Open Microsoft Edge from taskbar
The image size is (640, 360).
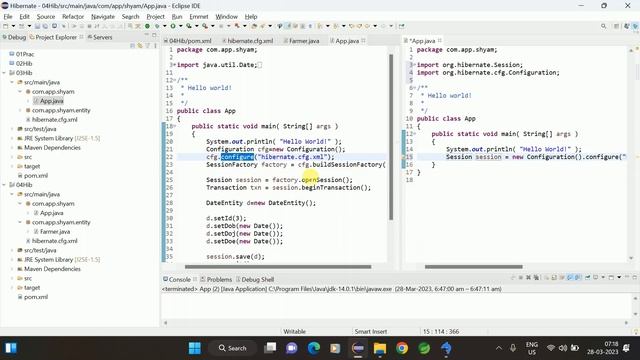[x=313, y=348]
